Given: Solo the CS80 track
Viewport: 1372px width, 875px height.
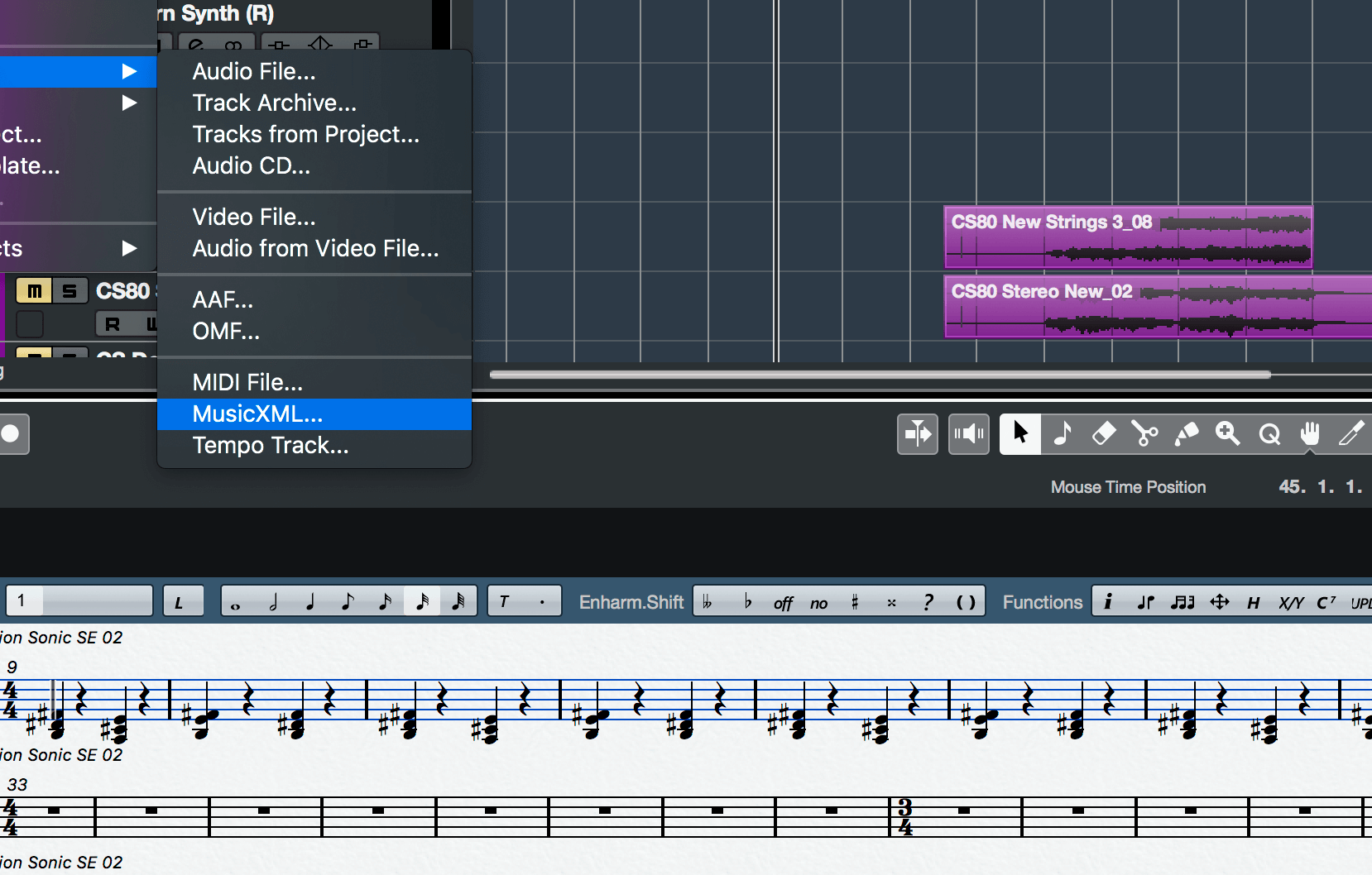Looking at the screenshot, I should (70, 291).
